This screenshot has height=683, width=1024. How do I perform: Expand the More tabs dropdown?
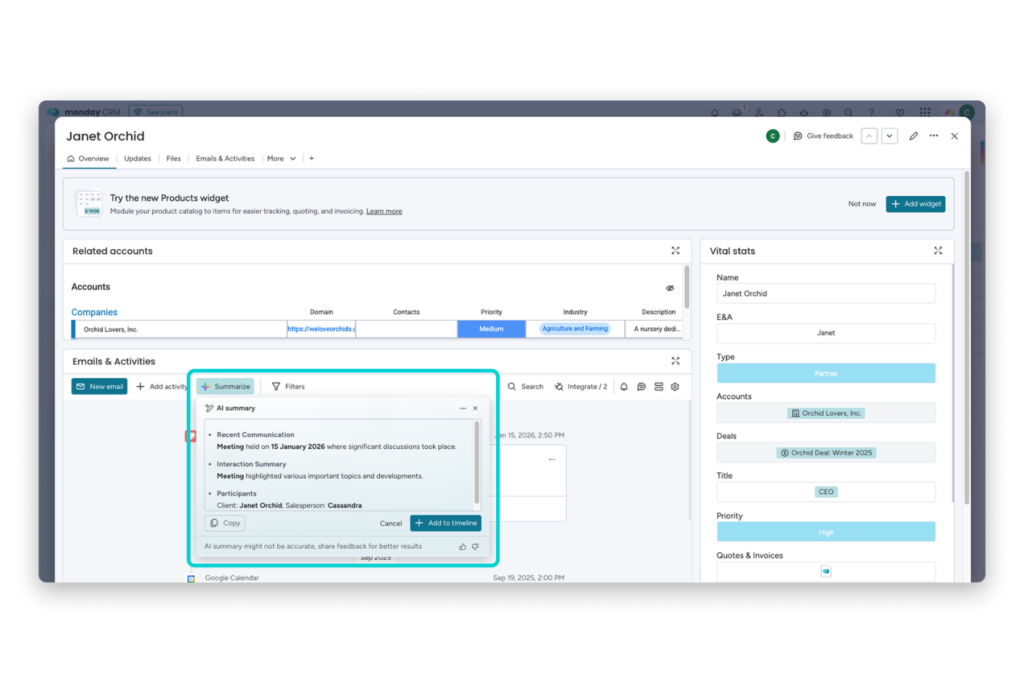[281, 159]
